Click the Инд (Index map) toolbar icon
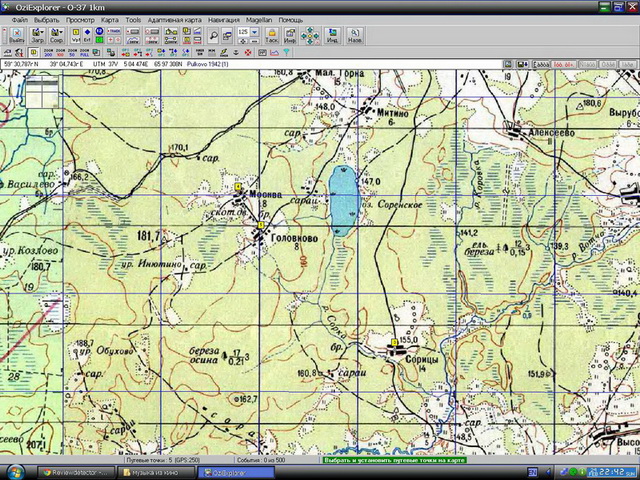The width and height of the screenshot is (640, 480). 332,36
